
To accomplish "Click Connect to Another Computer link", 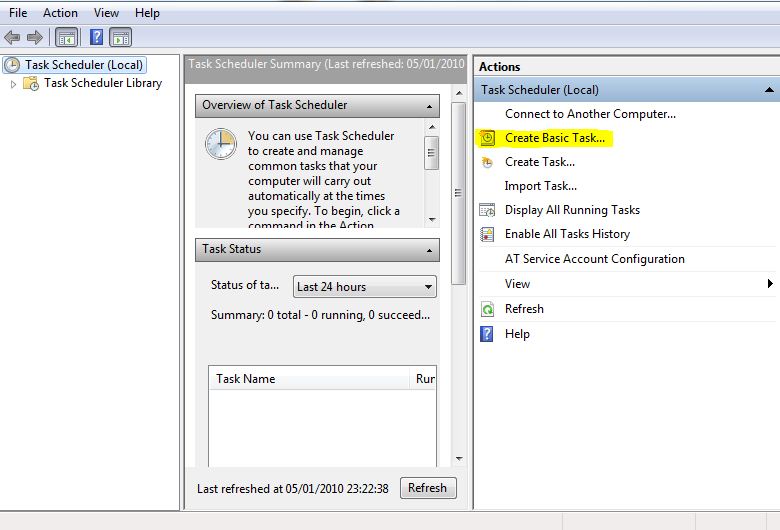I will tap(590, 114).
